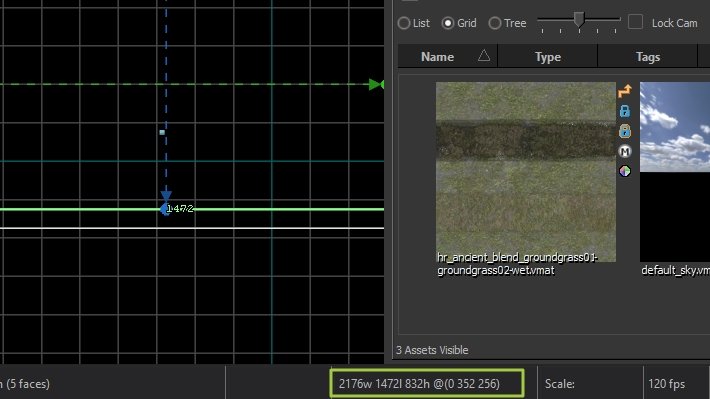Click the Name column sort triangle
The image size is (710, 399).
(484, 56)
